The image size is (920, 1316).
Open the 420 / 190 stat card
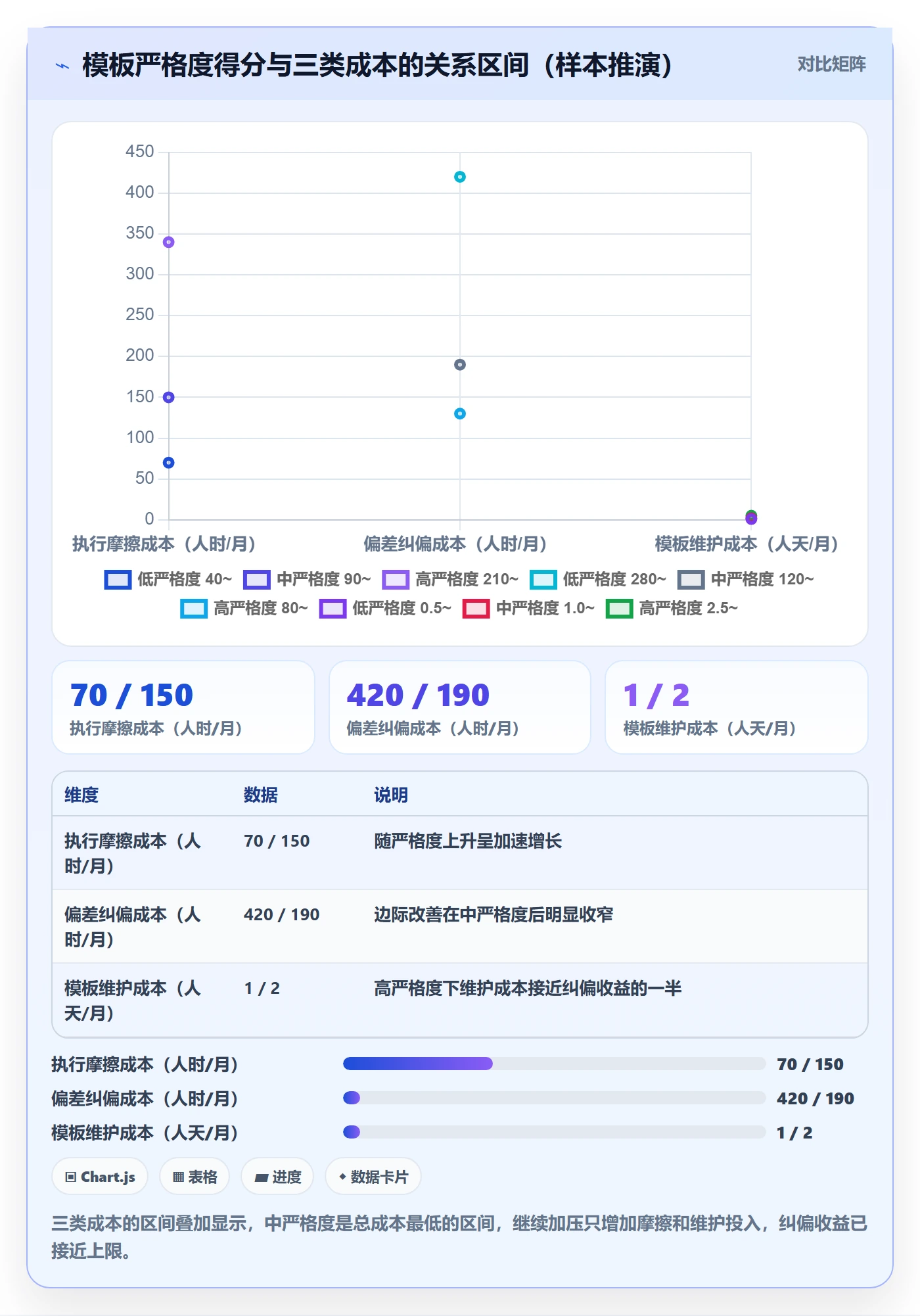(460, 707)
